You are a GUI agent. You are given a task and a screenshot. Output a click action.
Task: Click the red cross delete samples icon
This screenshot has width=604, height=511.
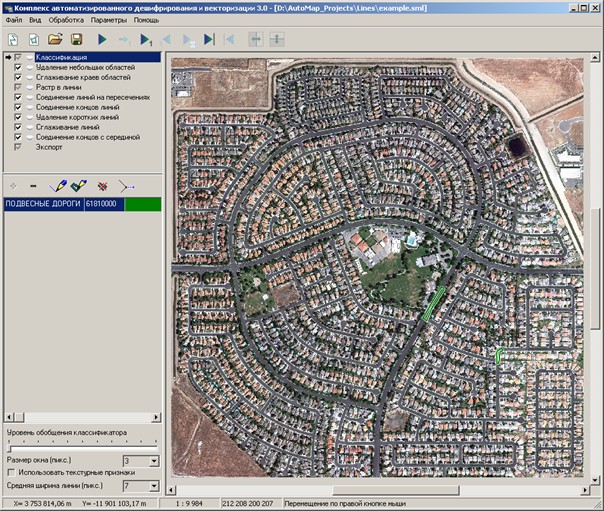click(x=101, y=185)
